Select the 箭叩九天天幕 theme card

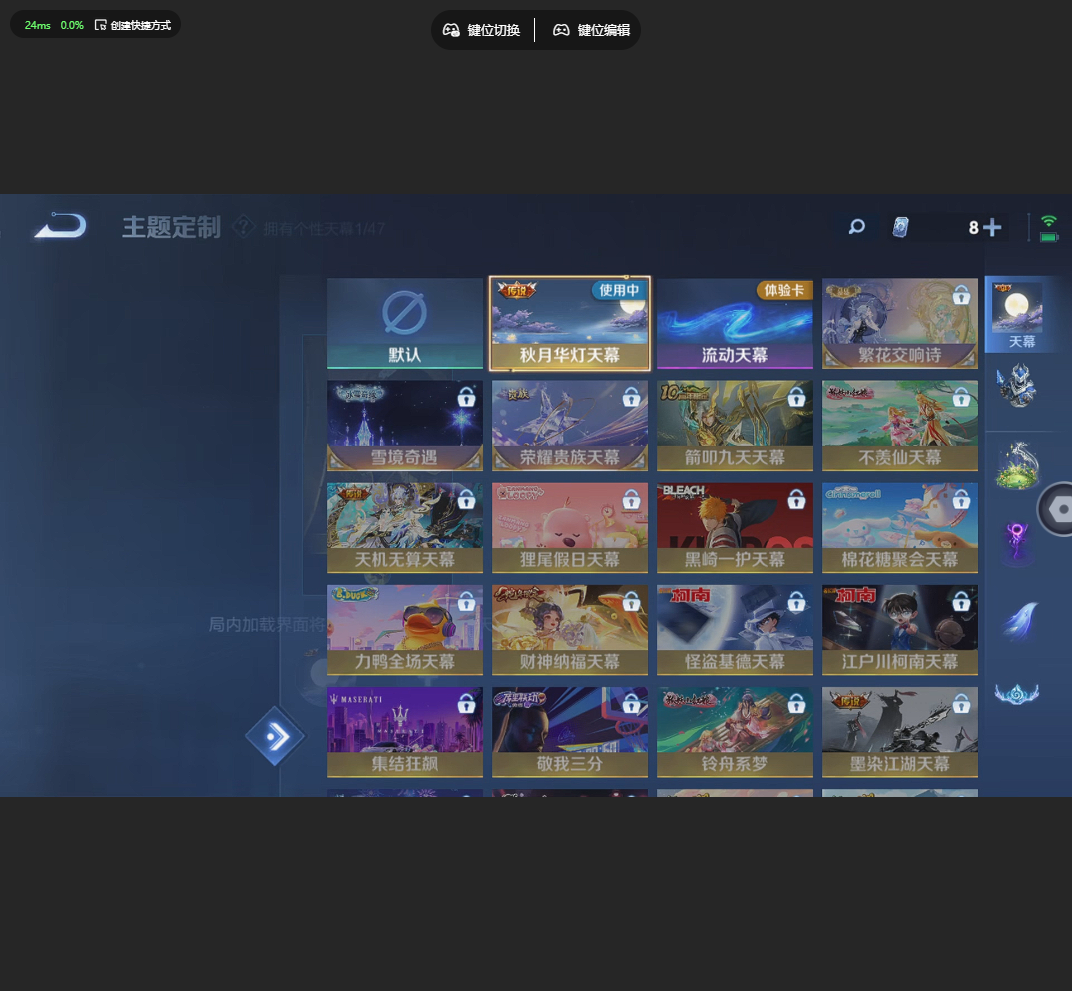(735, 426)
